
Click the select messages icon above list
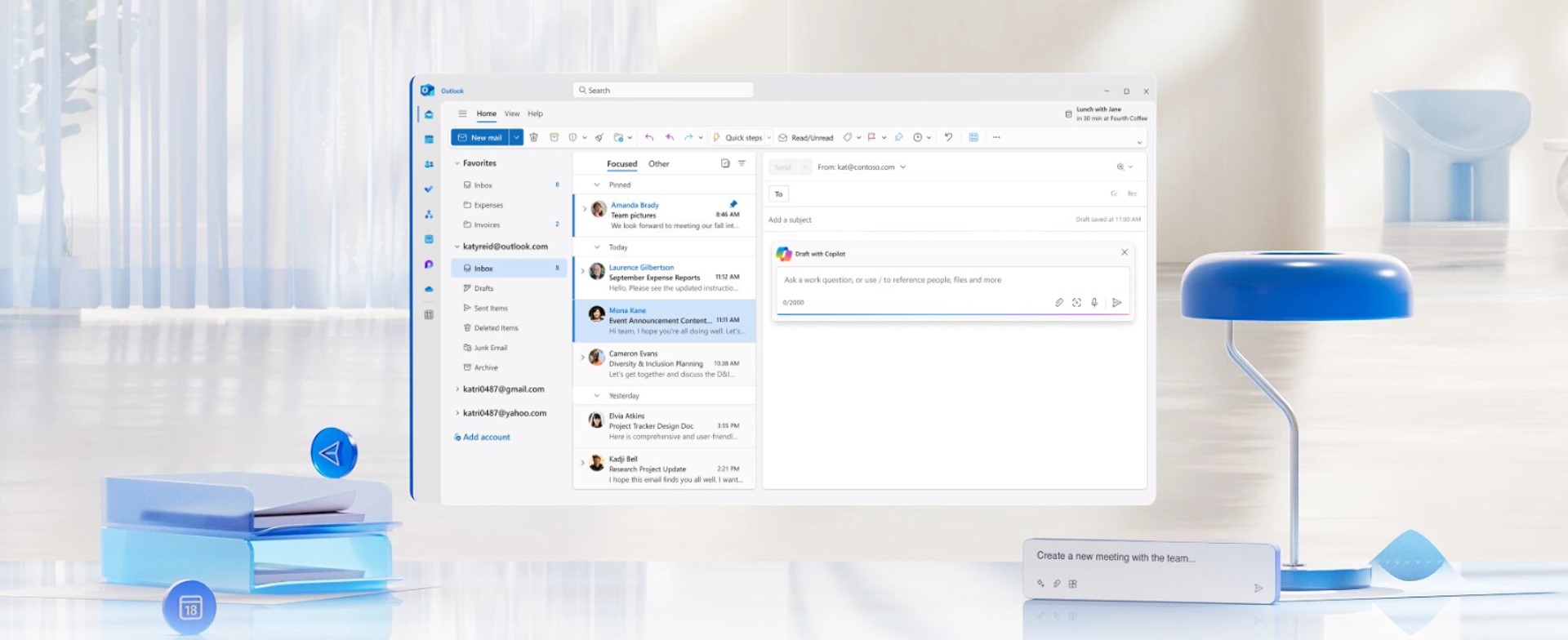click(725, 163)
